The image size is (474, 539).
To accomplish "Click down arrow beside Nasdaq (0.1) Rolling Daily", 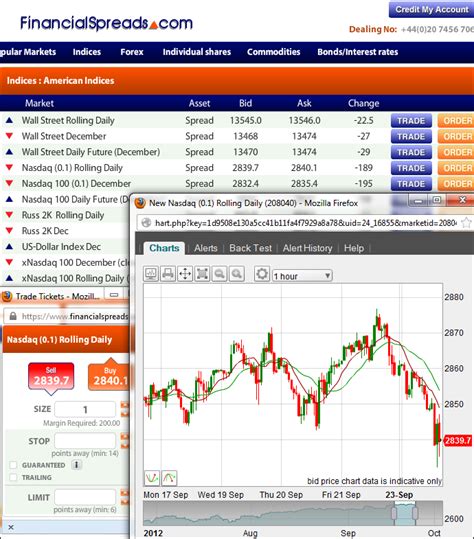I will 9,168.
